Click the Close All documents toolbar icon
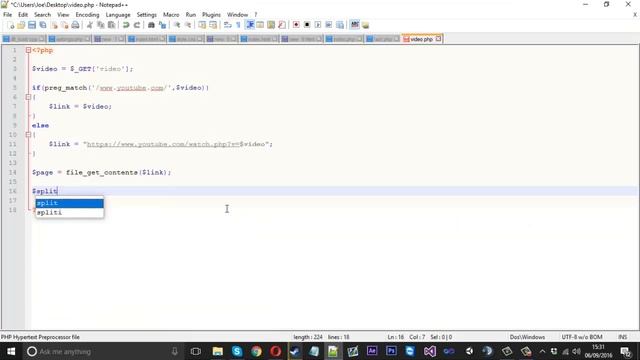The image size is (640, 360). tap(64, 25)
